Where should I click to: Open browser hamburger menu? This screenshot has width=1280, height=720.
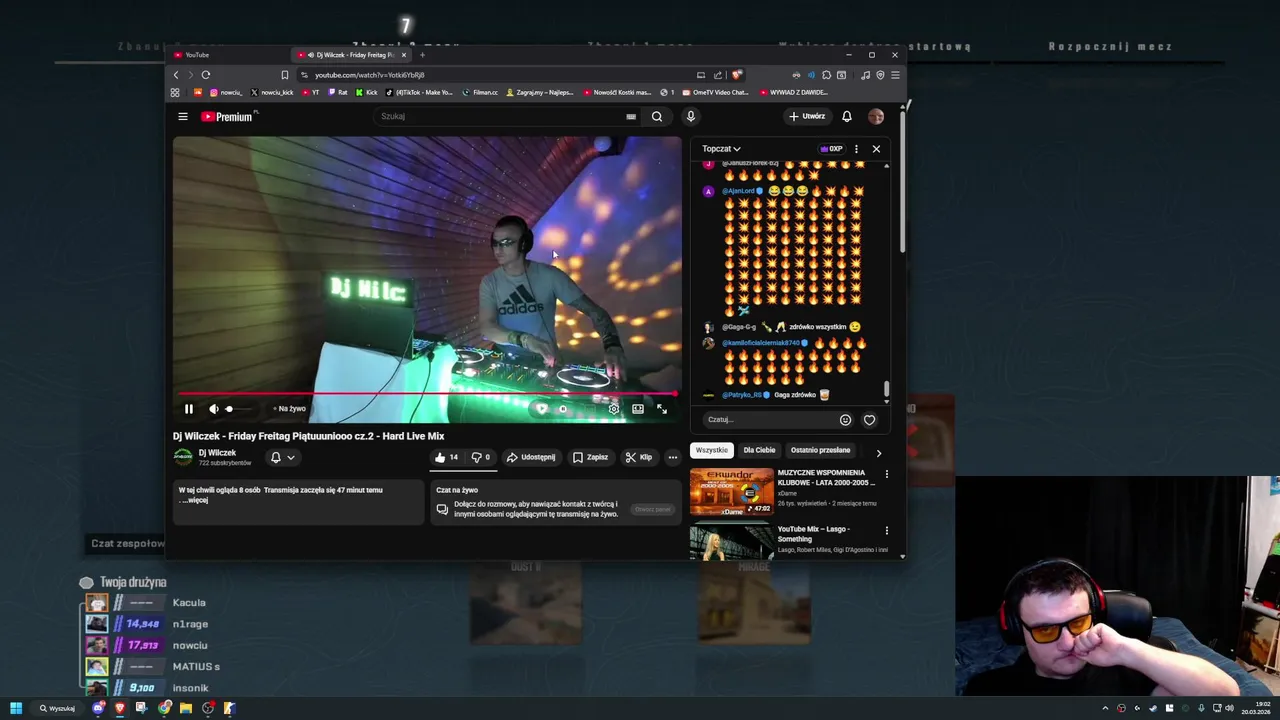(x=895, y=75)
